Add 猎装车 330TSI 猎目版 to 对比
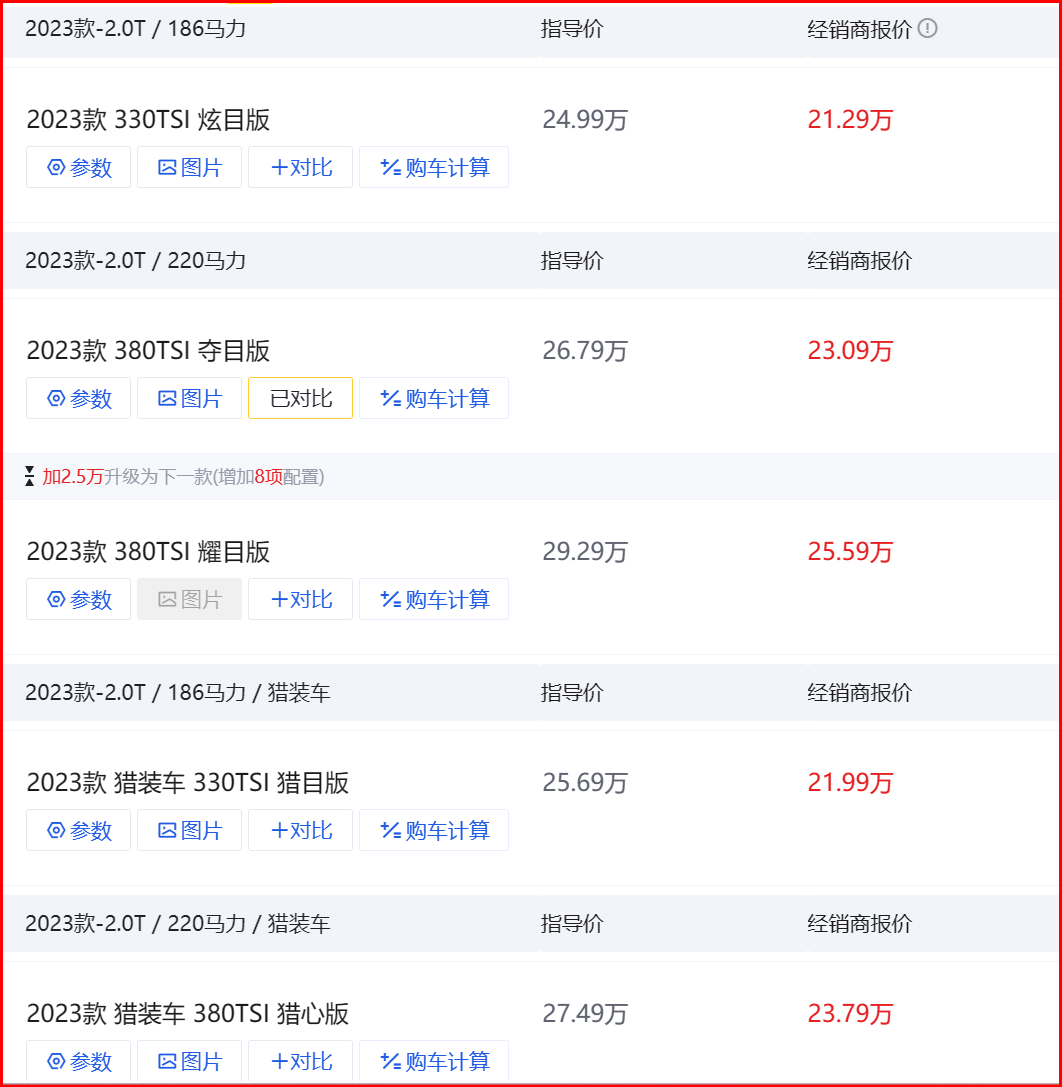 coord(300,830)
